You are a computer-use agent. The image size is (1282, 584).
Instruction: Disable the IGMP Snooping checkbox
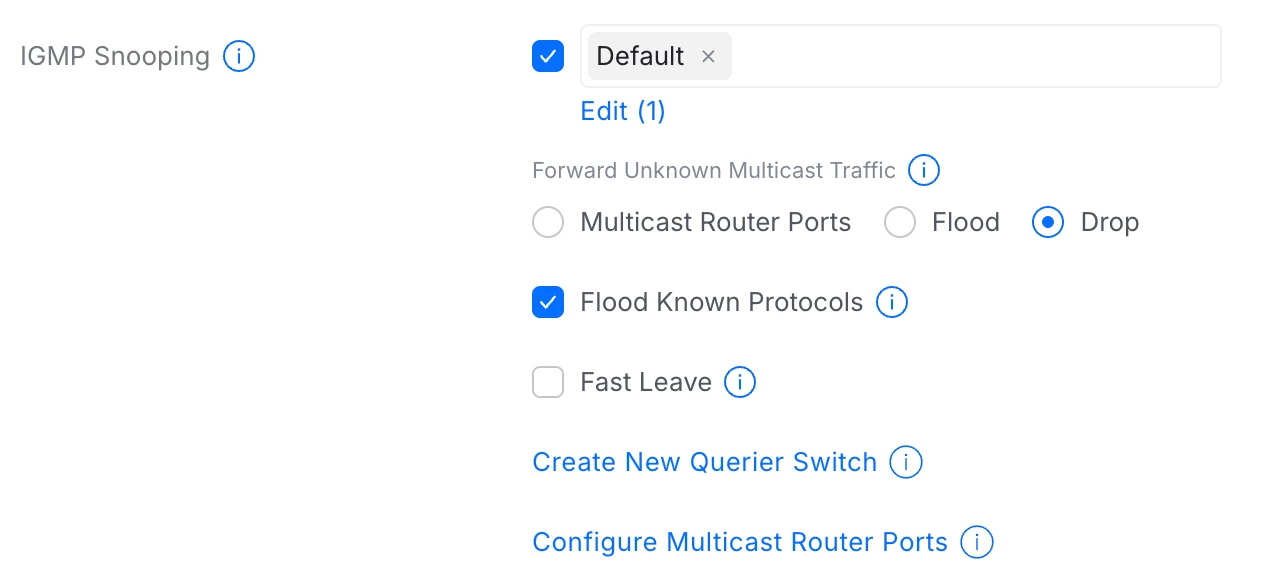tap(548, 56)
